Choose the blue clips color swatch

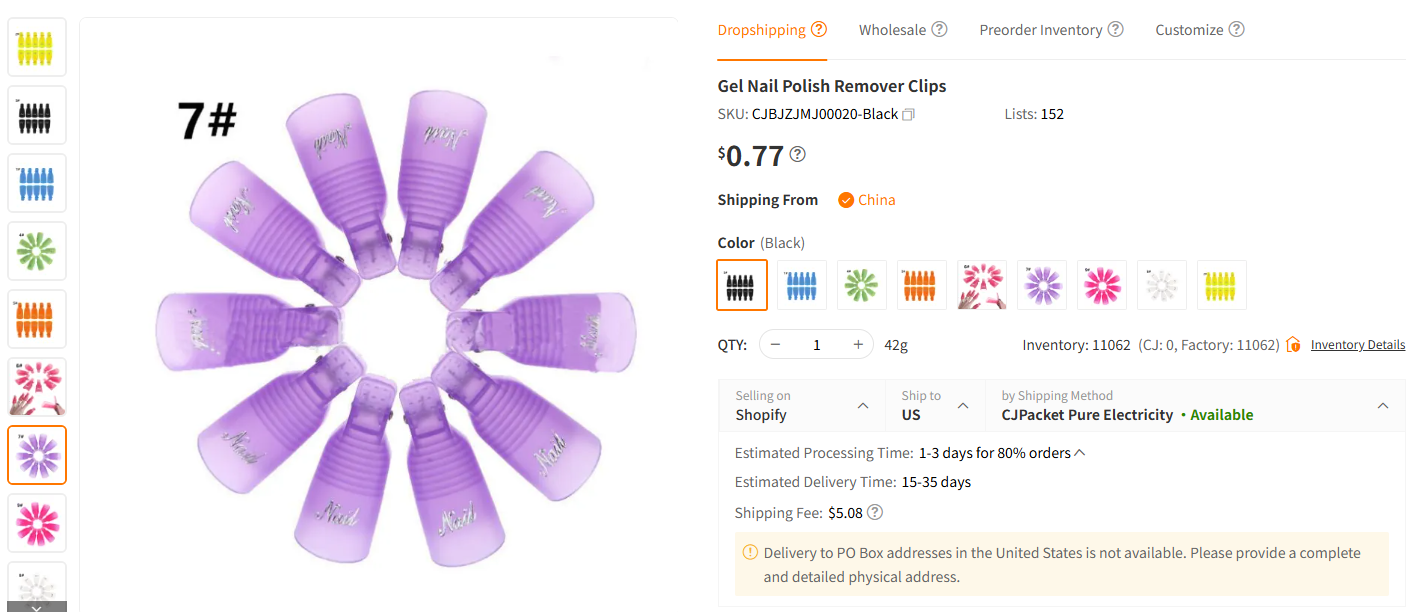[x=802, y=286]
